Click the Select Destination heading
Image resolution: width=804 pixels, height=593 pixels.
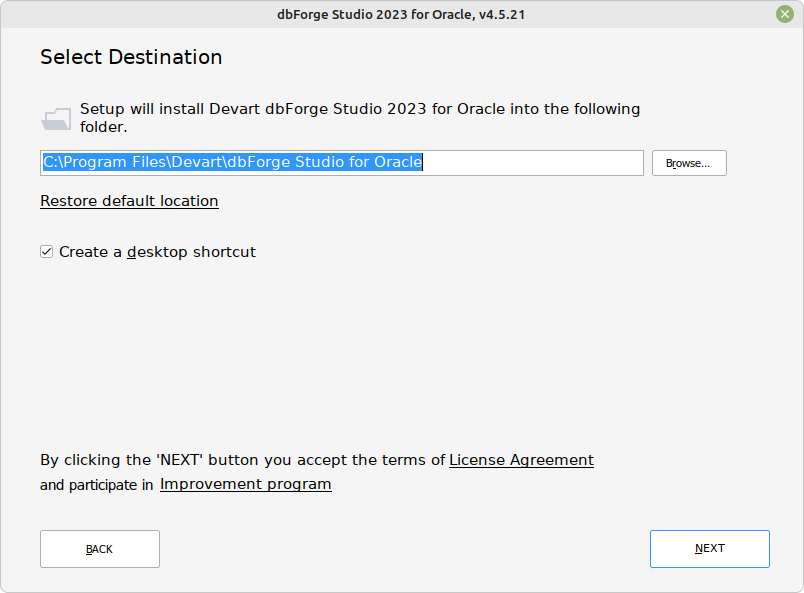(131, 57)
